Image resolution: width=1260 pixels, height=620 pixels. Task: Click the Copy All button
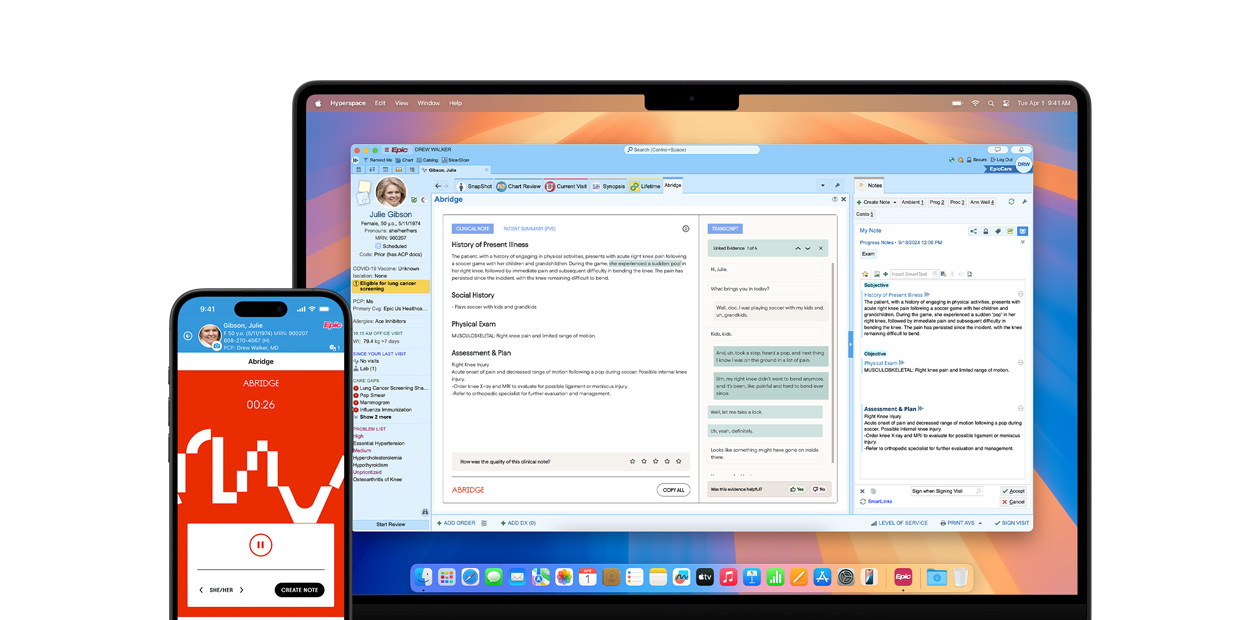coord(673,490)
